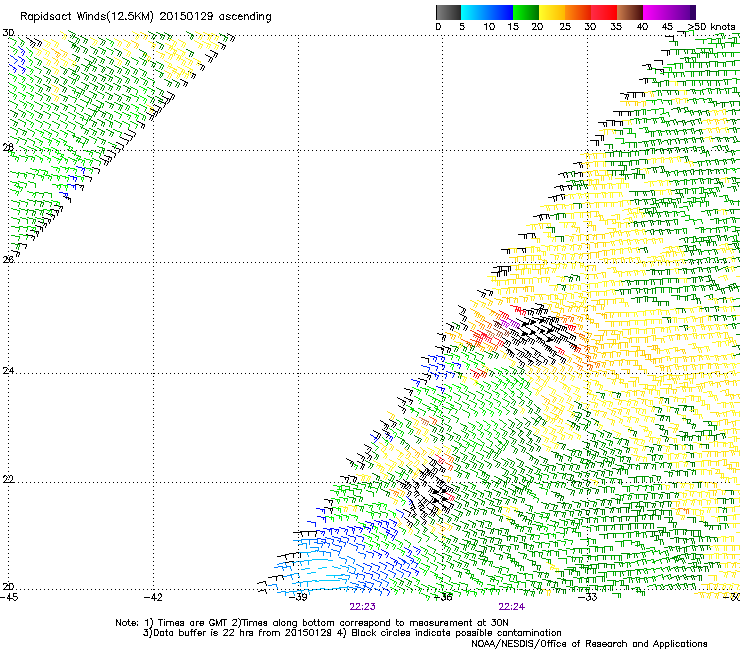Click the '22:23' time label
Image resolution: width=740 pixels, height=650 pixels.
[x=362, y=607]
